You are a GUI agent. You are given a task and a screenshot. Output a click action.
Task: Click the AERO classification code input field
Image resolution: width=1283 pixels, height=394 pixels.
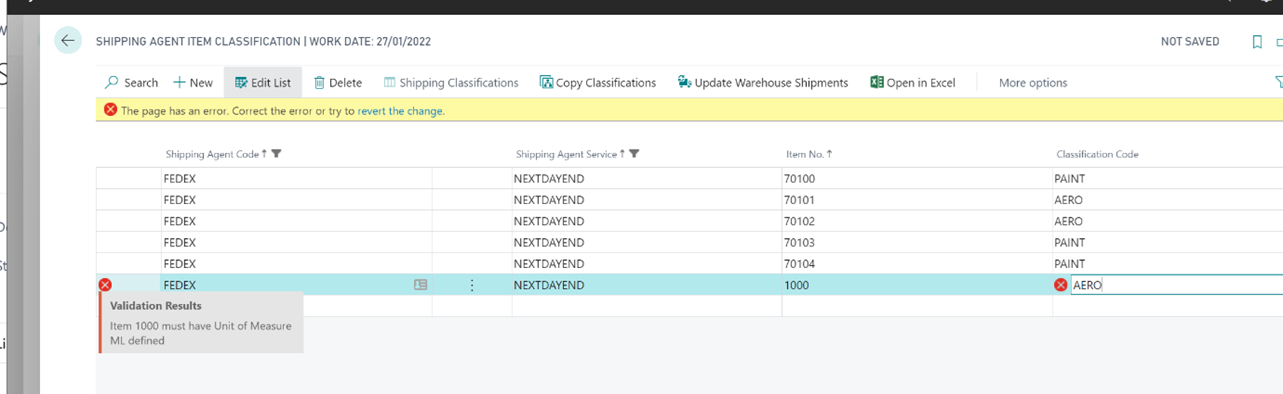1176,285
